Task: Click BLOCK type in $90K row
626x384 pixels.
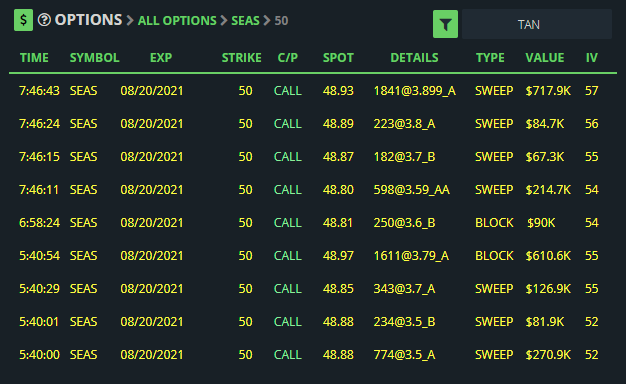Action: pyautogui.click(x=494, y=223)
